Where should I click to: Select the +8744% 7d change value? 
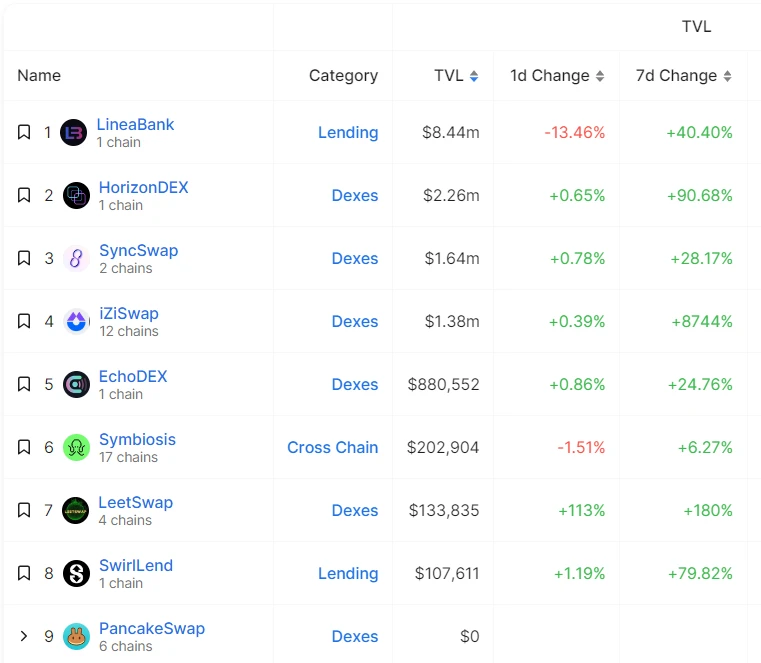702,321
